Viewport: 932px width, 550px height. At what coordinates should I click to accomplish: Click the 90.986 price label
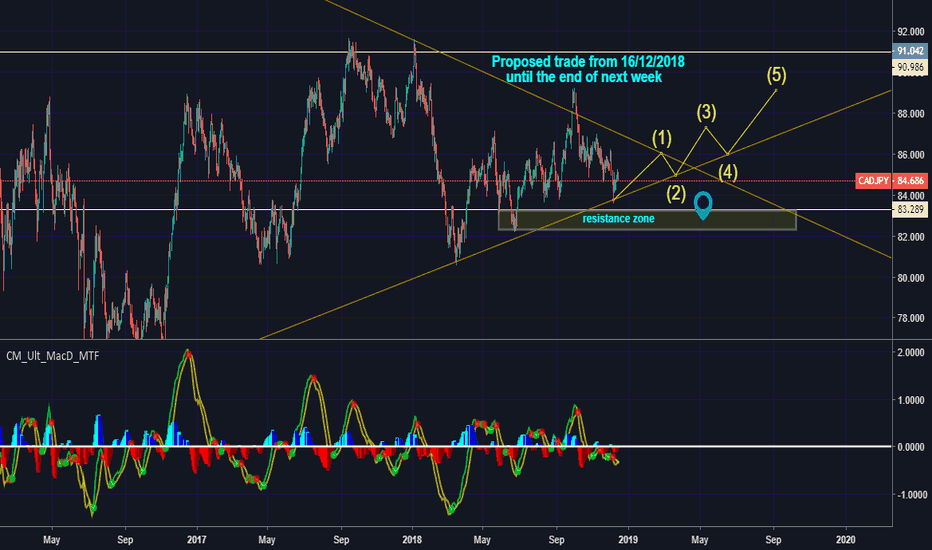tap(910, 67)
